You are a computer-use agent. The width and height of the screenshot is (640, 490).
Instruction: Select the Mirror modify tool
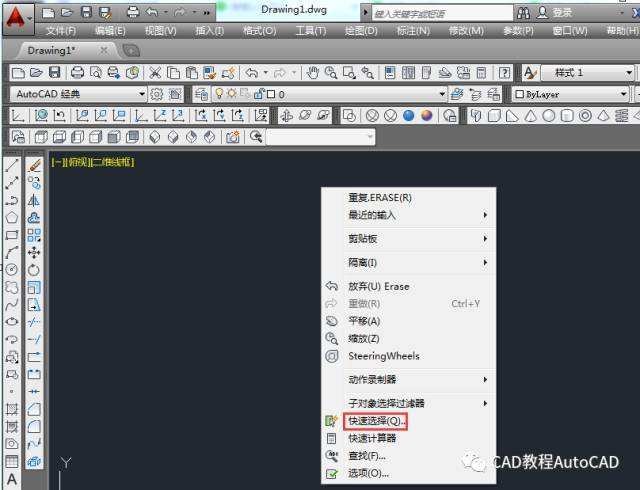[x=34, y=200]
